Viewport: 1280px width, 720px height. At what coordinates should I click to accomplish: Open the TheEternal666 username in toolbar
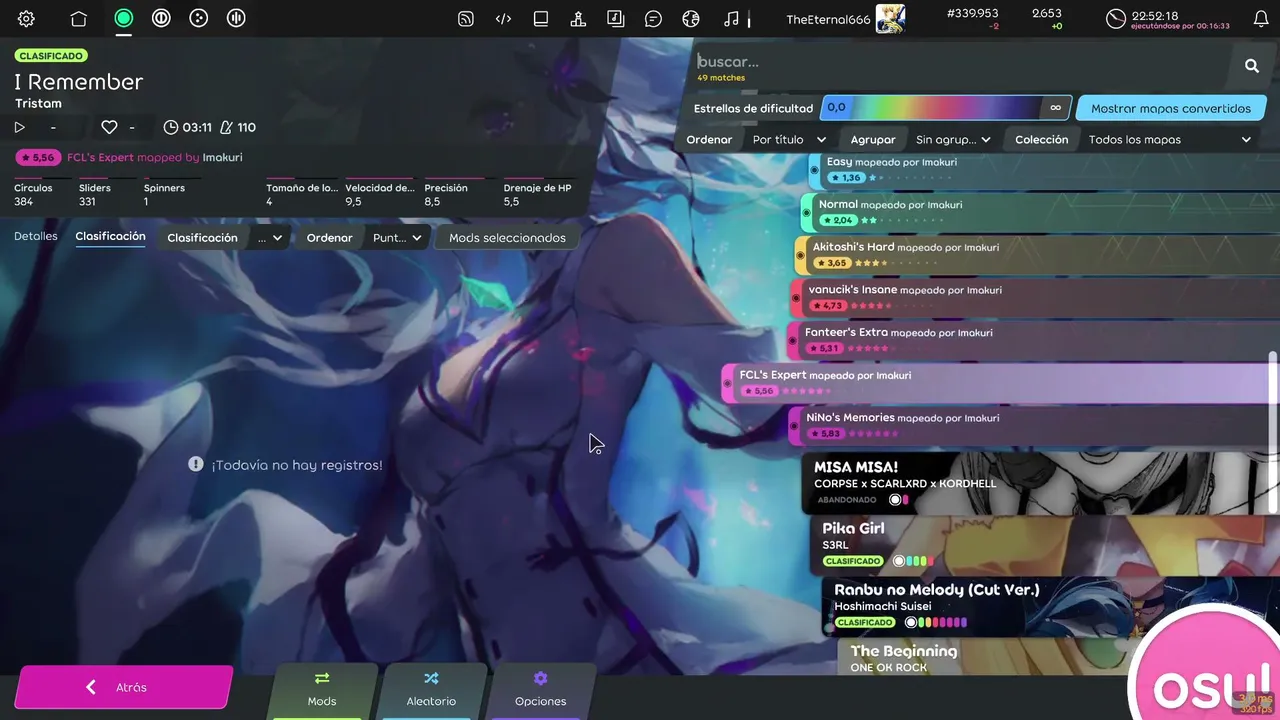(829, 19)
